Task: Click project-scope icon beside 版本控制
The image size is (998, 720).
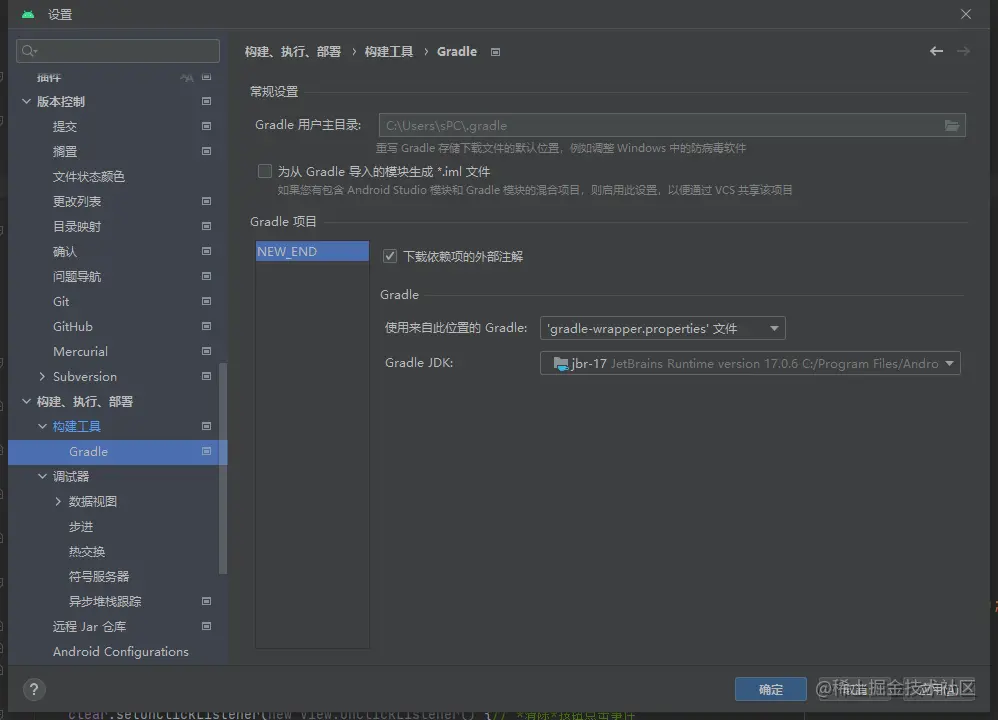Action: pos(206,101)
